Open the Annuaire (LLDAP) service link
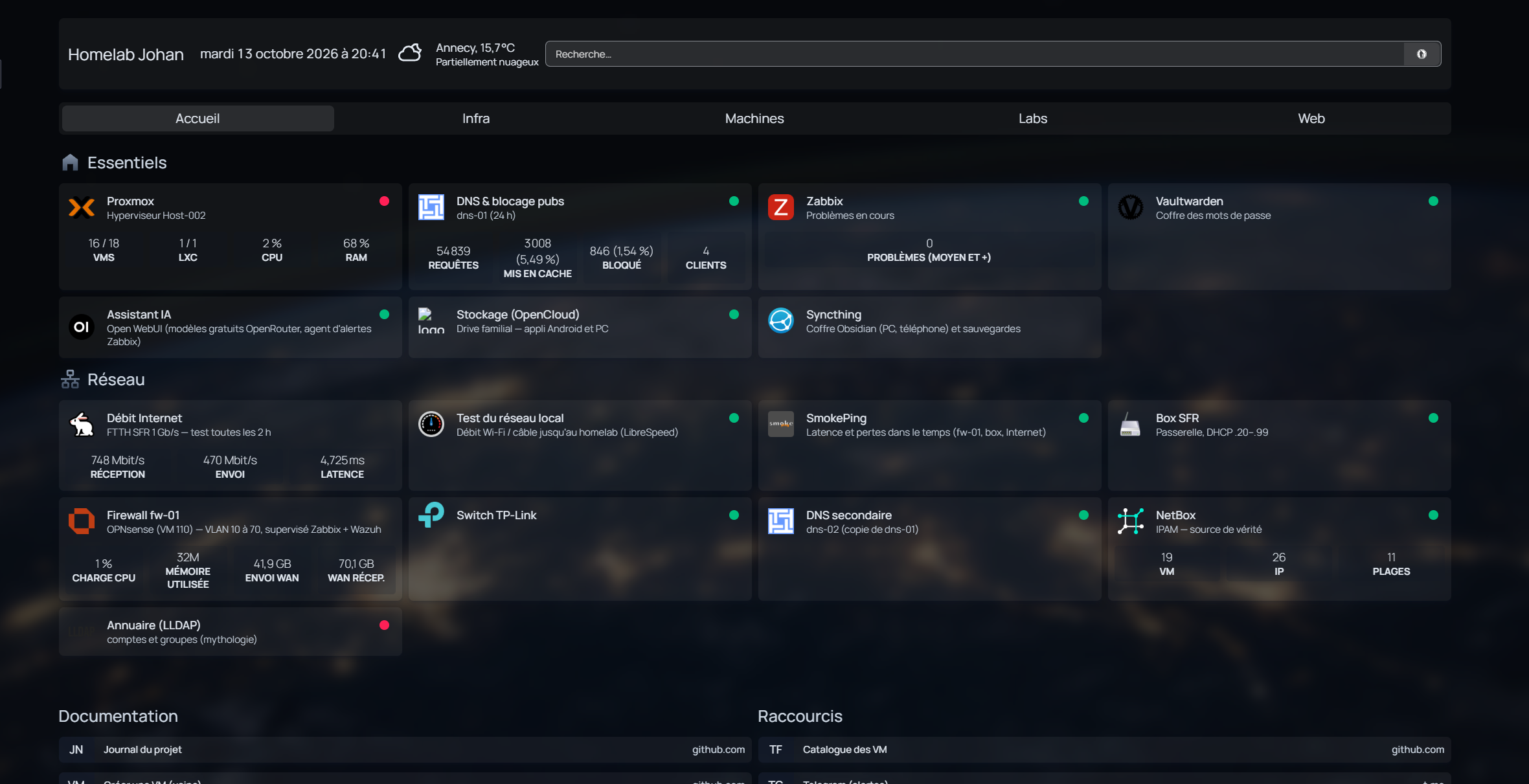Screen dimensions: 1529x784 (x=153, y=625)
